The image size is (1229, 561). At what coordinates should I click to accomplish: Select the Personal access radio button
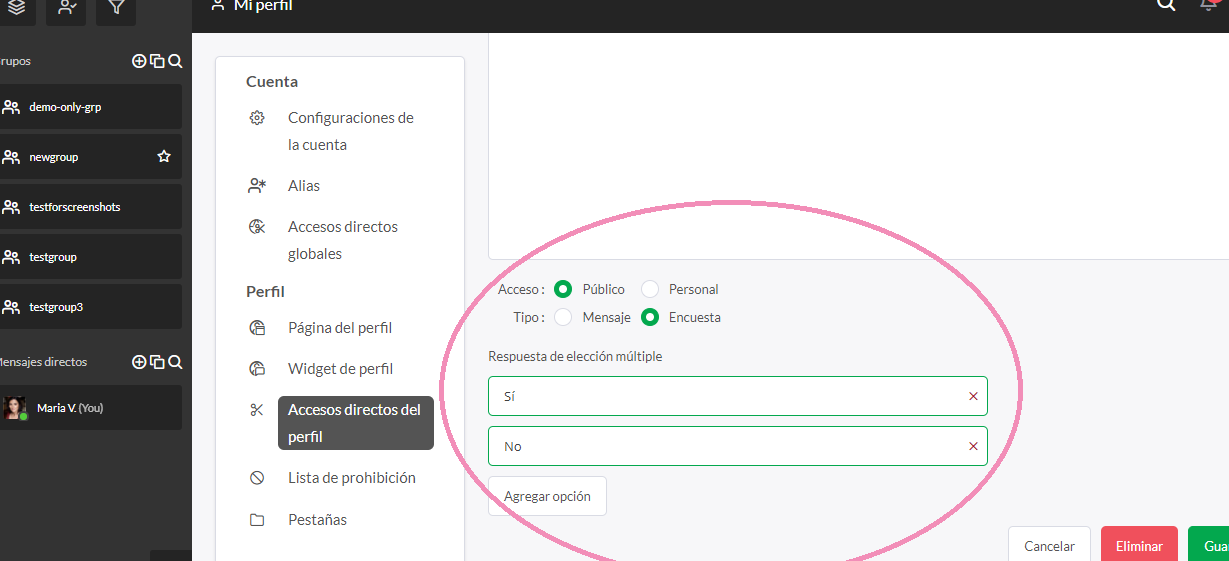tap(650, 289)
